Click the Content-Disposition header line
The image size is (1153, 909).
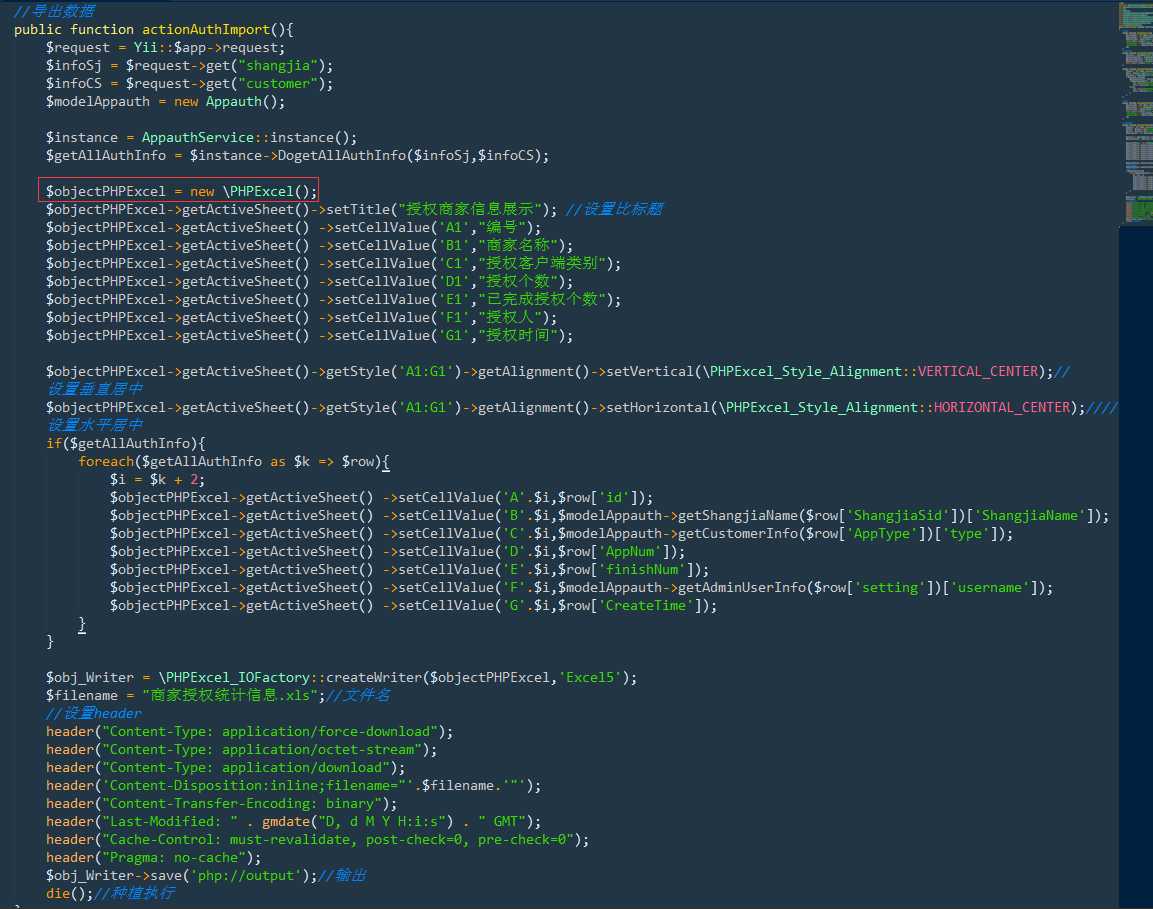pos(293,785)
